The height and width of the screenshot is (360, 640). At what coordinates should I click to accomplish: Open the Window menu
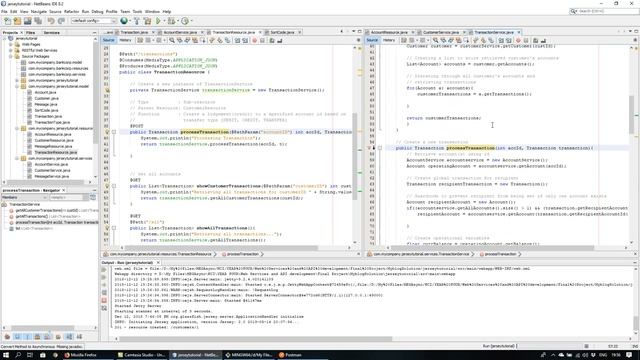(152, 12)
